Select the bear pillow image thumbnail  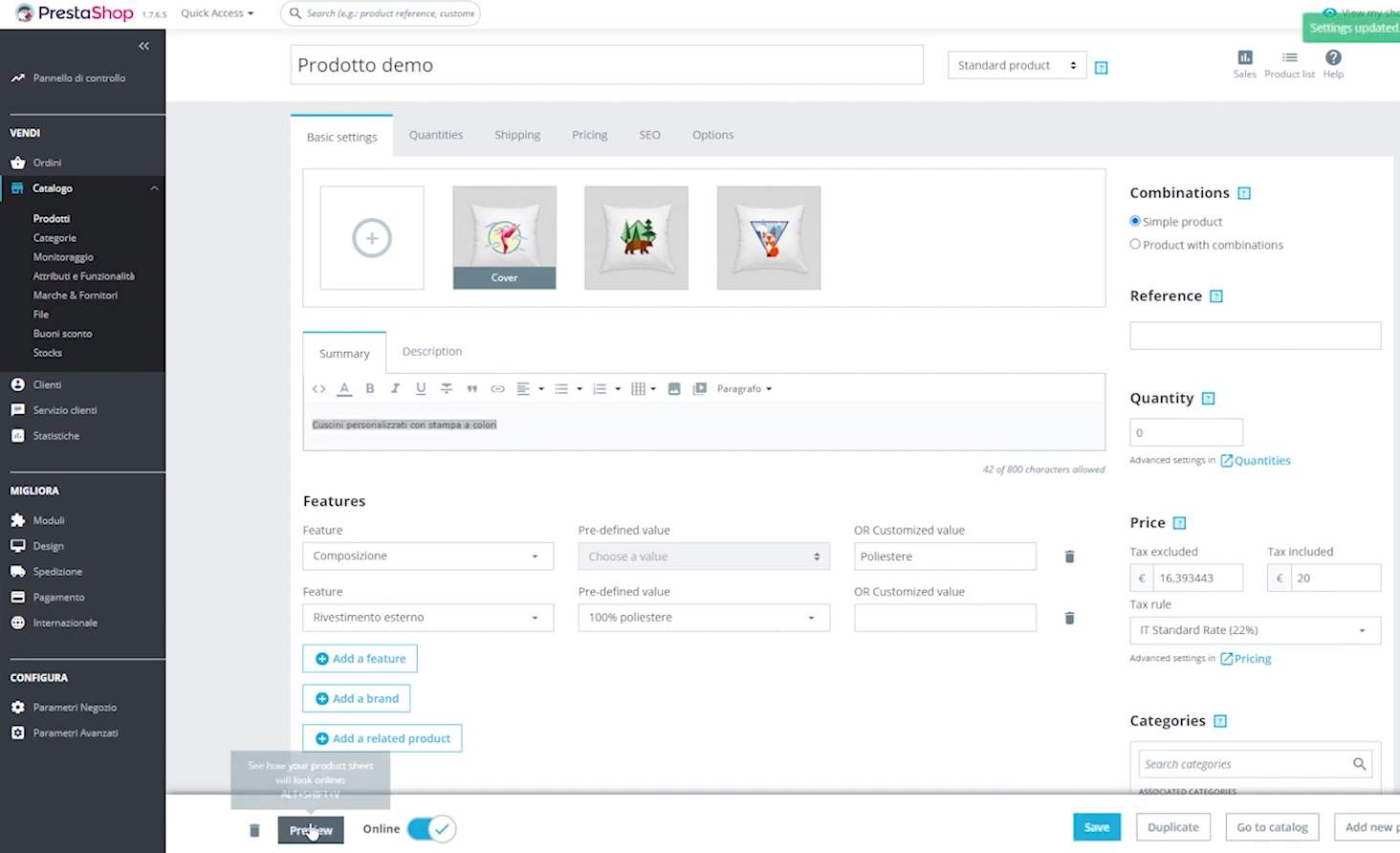coord(636,238)
